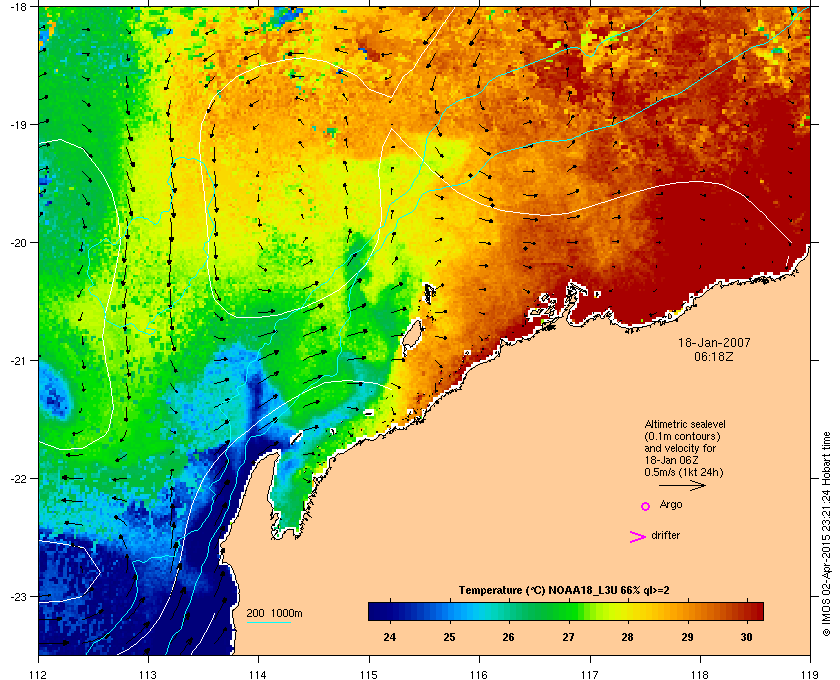Click the elongated island near 115.4E, 20.8S

click(411, 335)
